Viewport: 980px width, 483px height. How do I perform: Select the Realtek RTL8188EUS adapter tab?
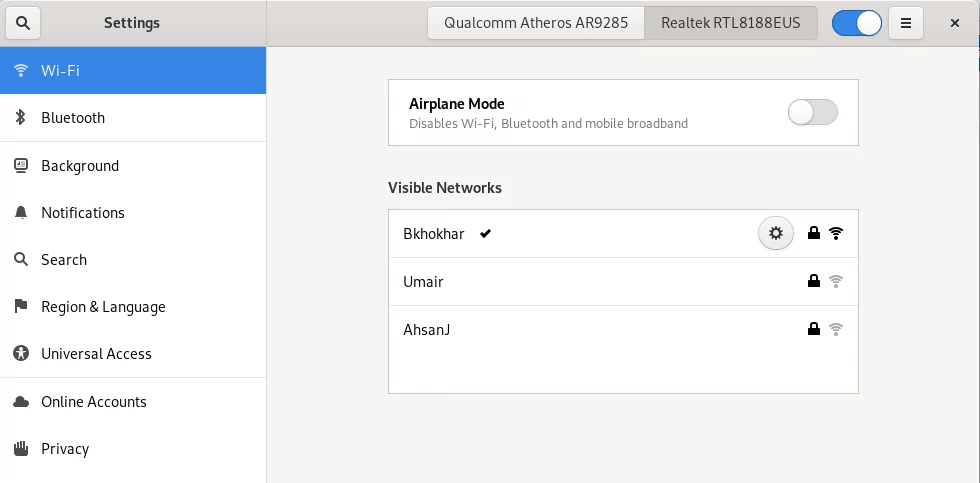731,23
